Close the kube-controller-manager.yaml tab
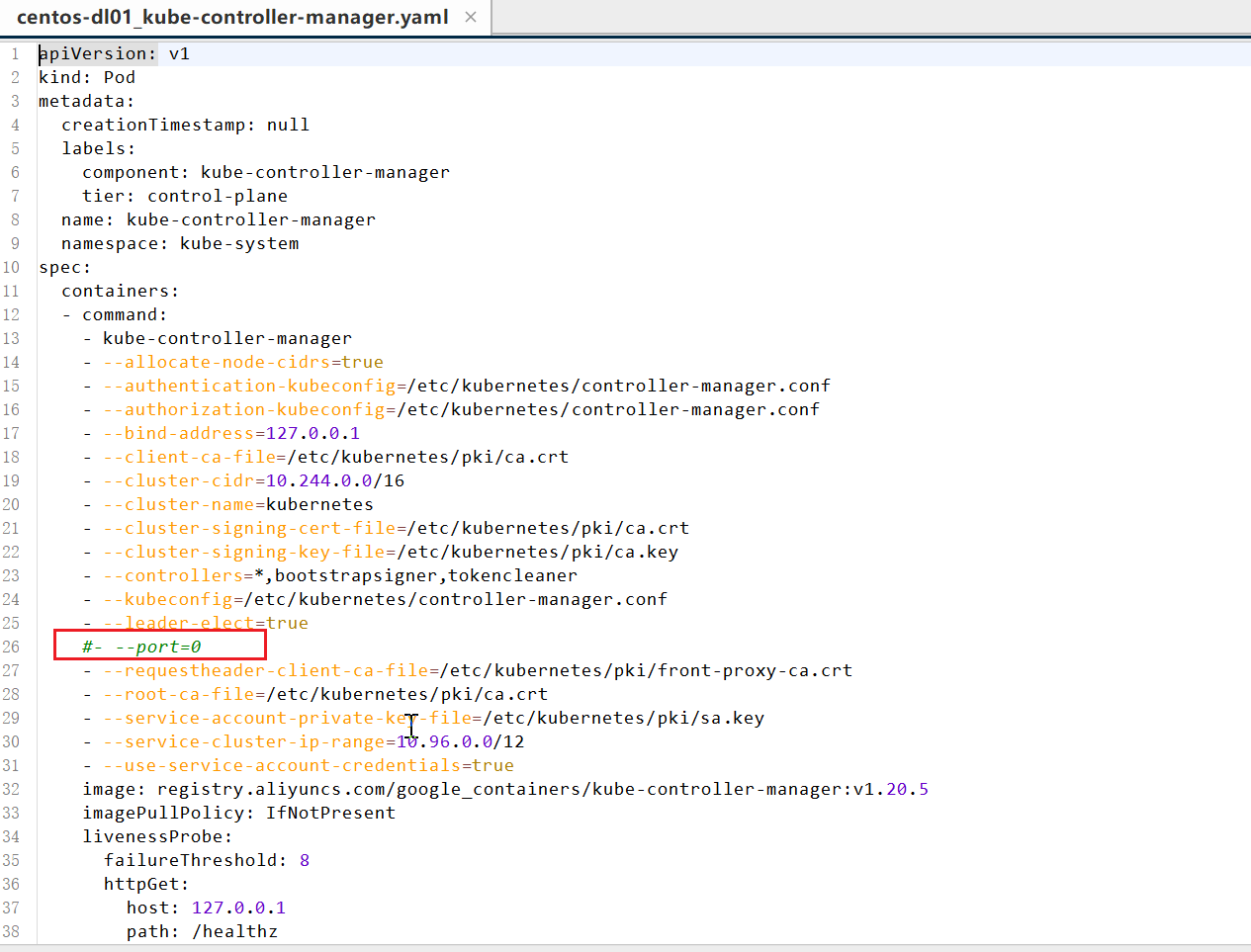The height and width of the screenshot is (952, 1251). (x=471, y=17)
